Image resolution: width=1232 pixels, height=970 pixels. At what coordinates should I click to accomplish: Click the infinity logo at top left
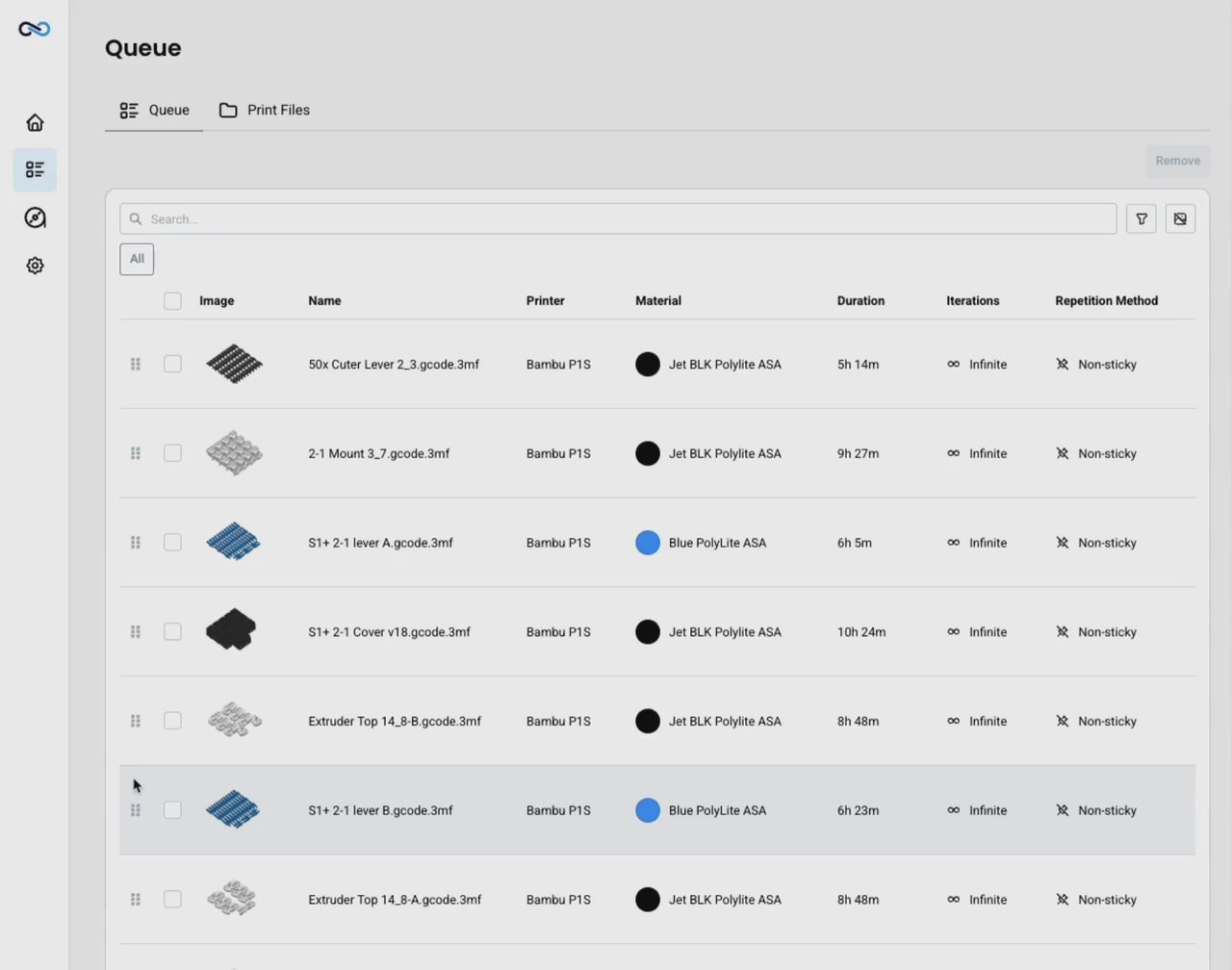35,29
